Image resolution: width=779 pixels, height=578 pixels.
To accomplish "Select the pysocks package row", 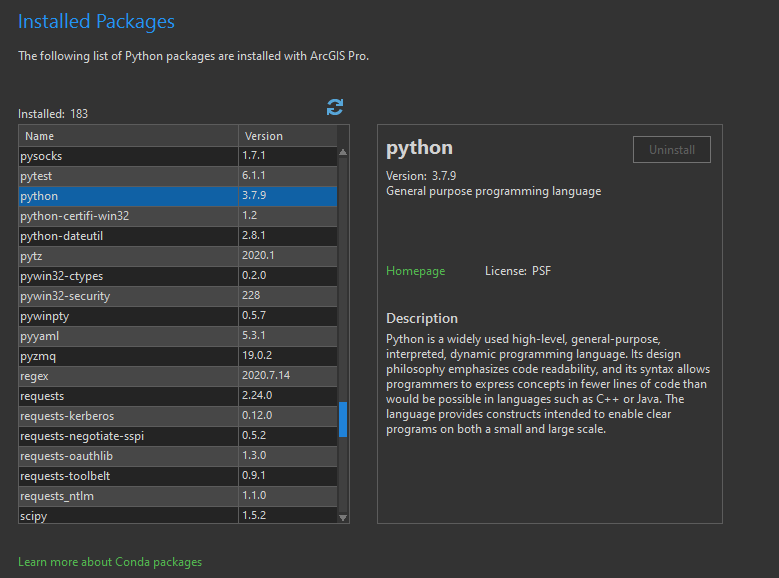I will coord(178,156).
